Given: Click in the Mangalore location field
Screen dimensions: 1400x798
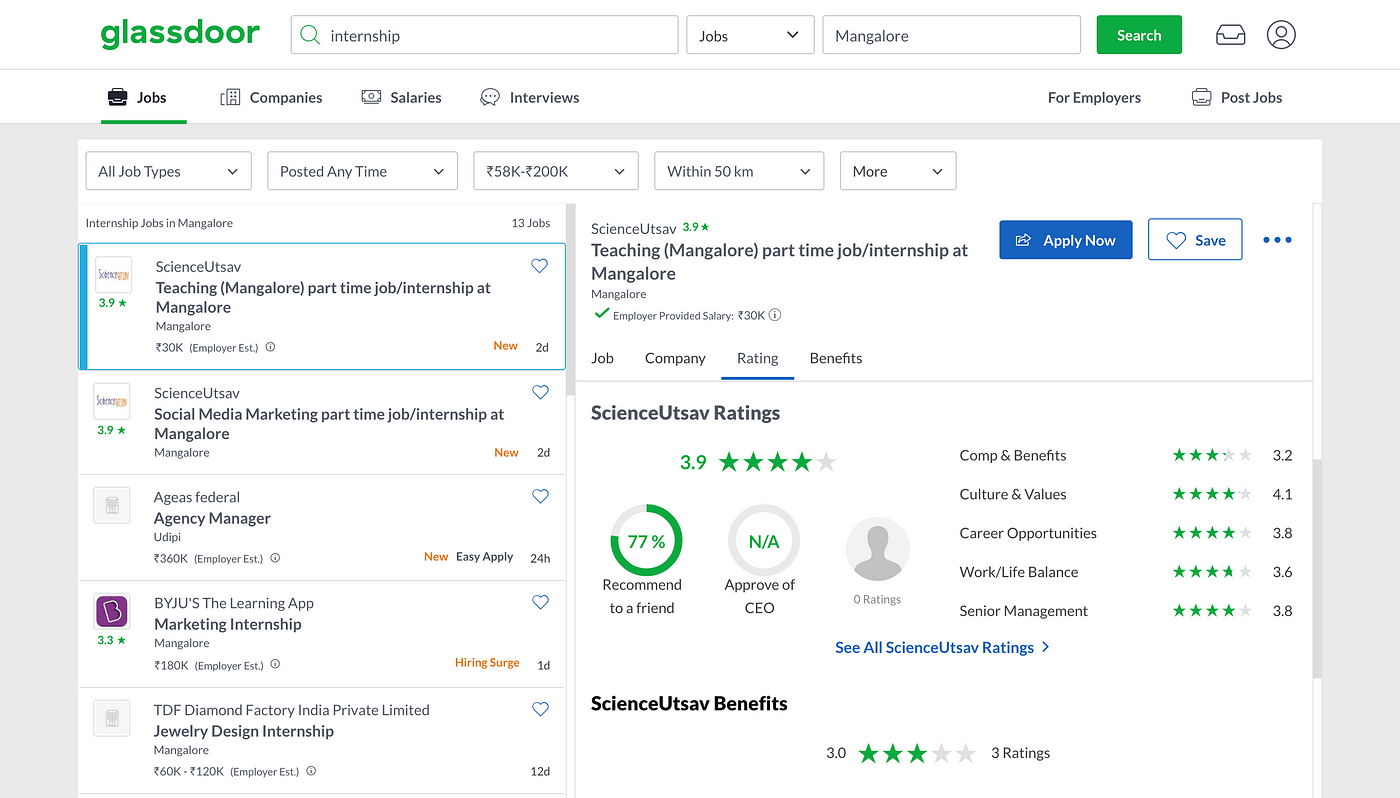Looking at the screenshot, I should tap(952, 35).
